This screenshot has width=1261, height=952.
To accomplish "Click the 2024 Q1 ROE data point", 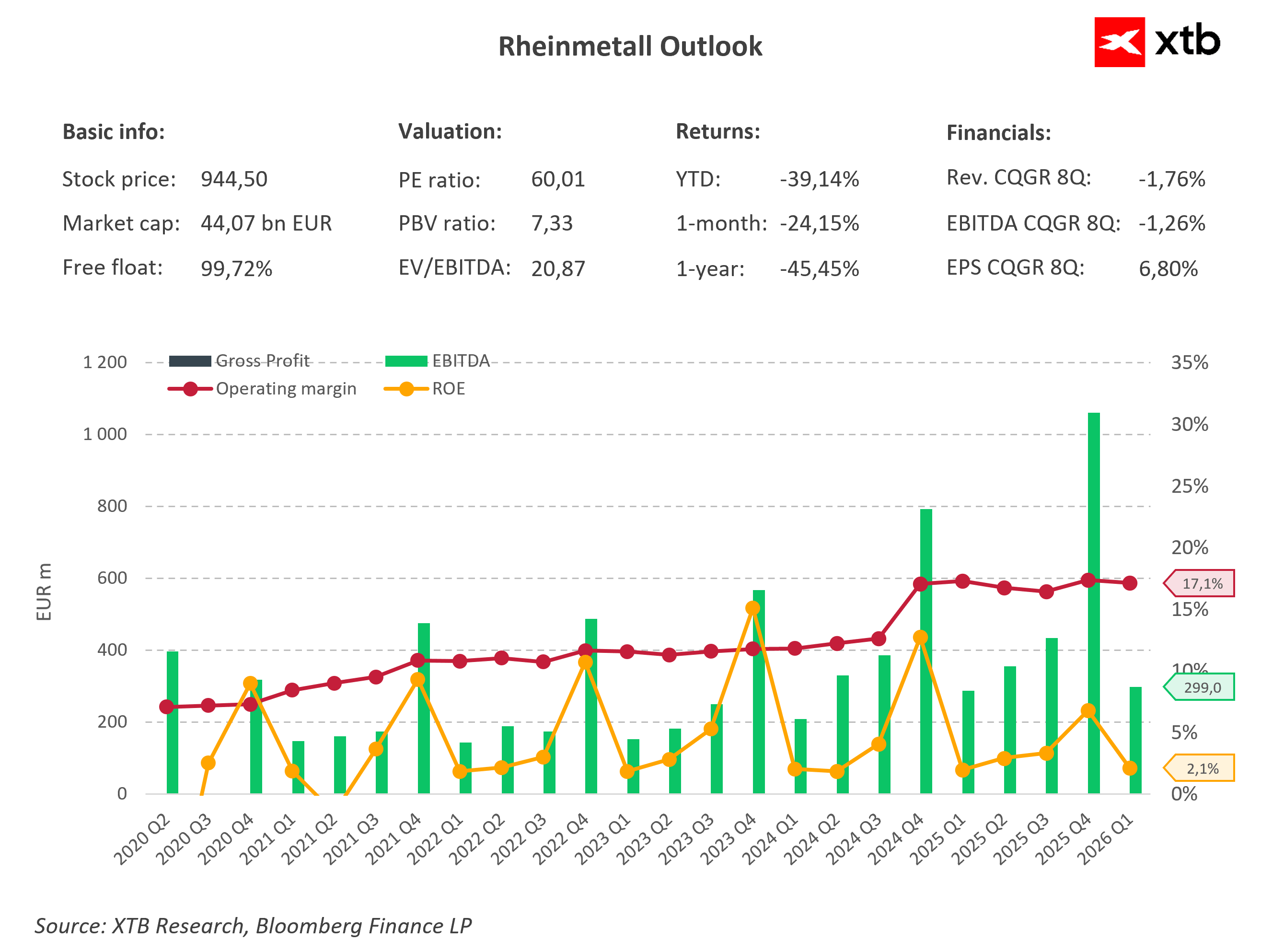I will [x=795, y=769].
